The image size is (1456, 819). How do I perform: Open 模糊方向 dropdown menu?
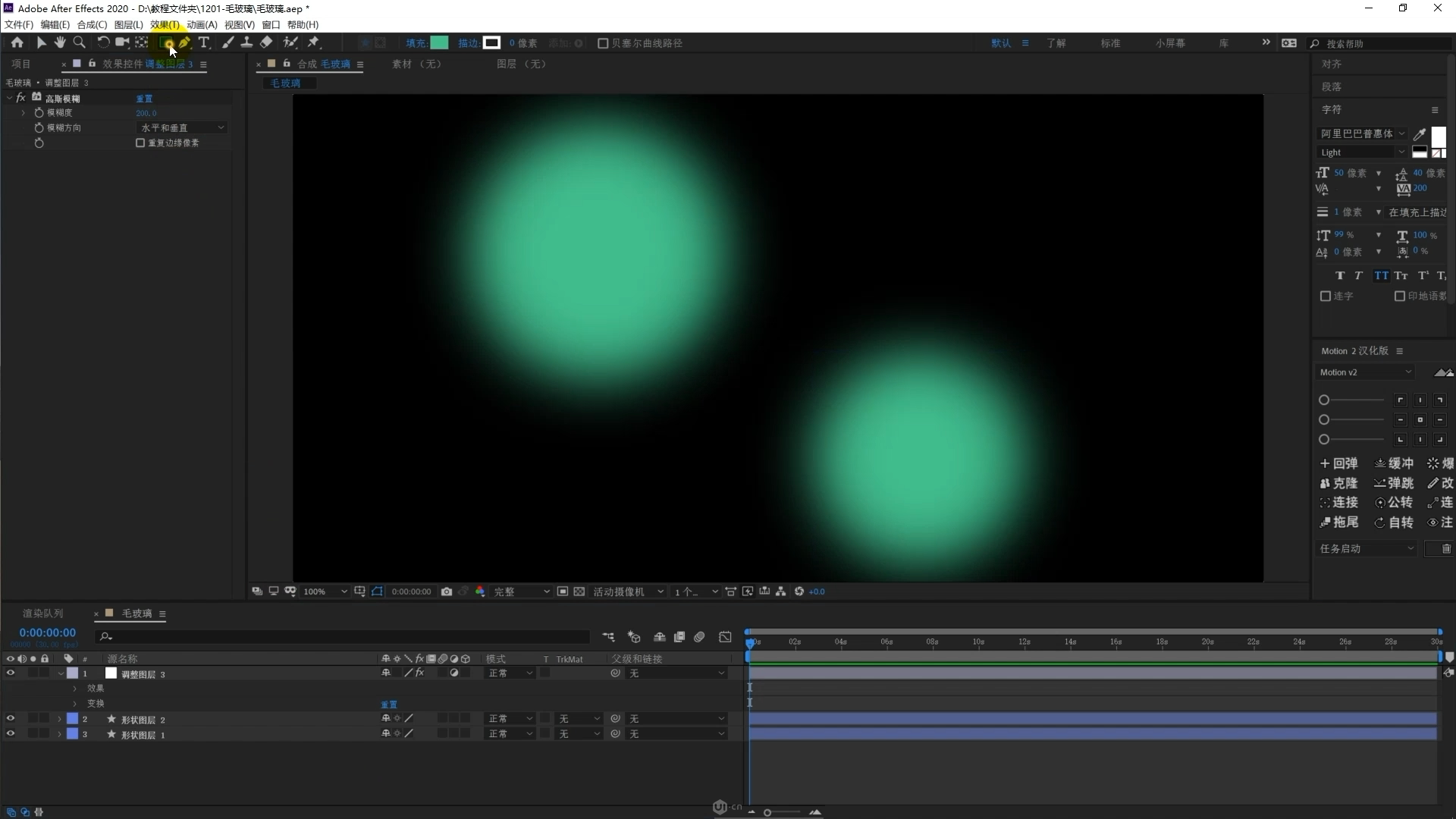[x=180, y=127]
